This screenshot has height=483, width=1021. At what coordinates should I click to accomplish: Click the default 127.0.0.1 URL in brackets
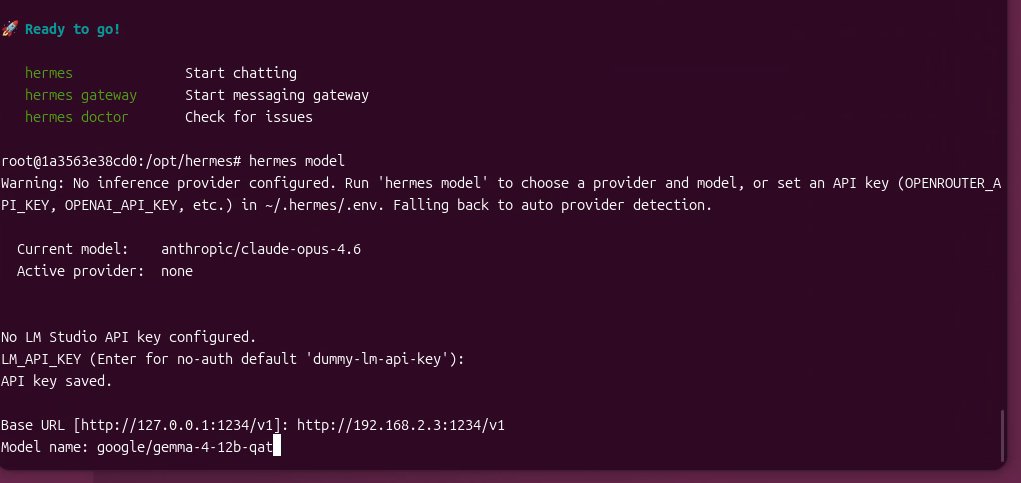pos(177,426)
